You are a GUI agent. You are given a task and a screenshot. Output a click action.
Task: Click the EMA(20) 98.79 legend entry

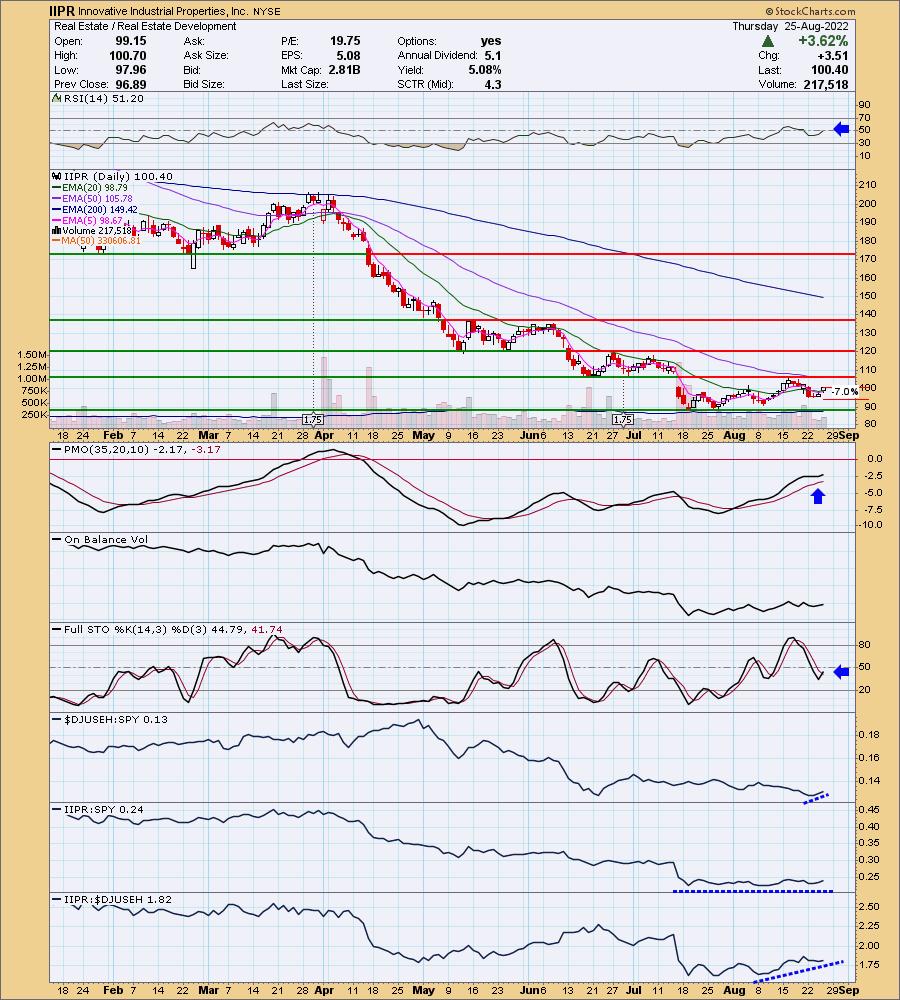pyautogui.click(x=94, y=188)
